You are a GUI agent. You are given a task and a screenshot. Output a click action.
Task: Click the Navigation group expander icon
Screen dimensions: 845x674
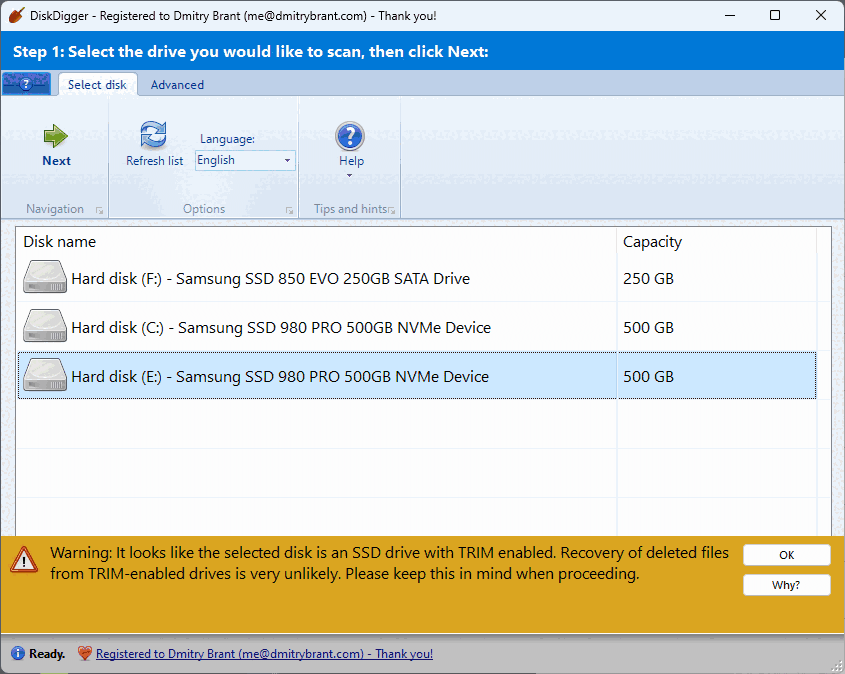(x=99, y=209)
